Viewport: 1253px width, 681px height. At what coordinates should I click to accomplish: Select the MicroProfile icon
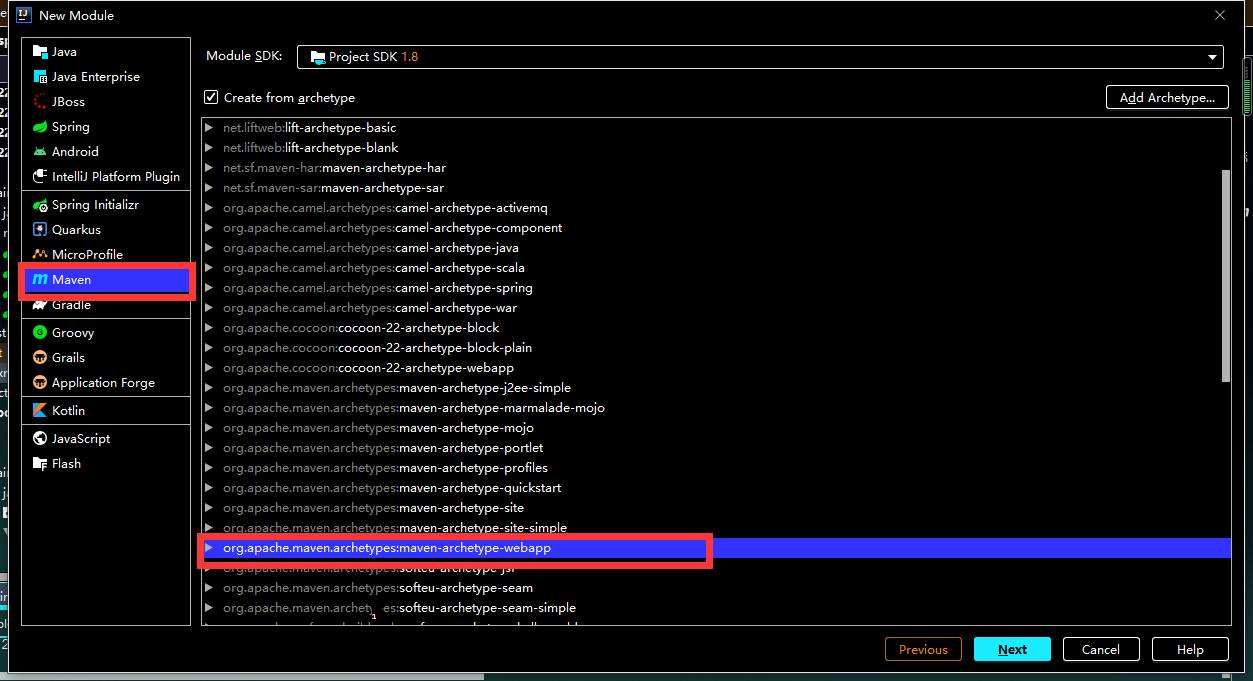[x=40, y=255]
